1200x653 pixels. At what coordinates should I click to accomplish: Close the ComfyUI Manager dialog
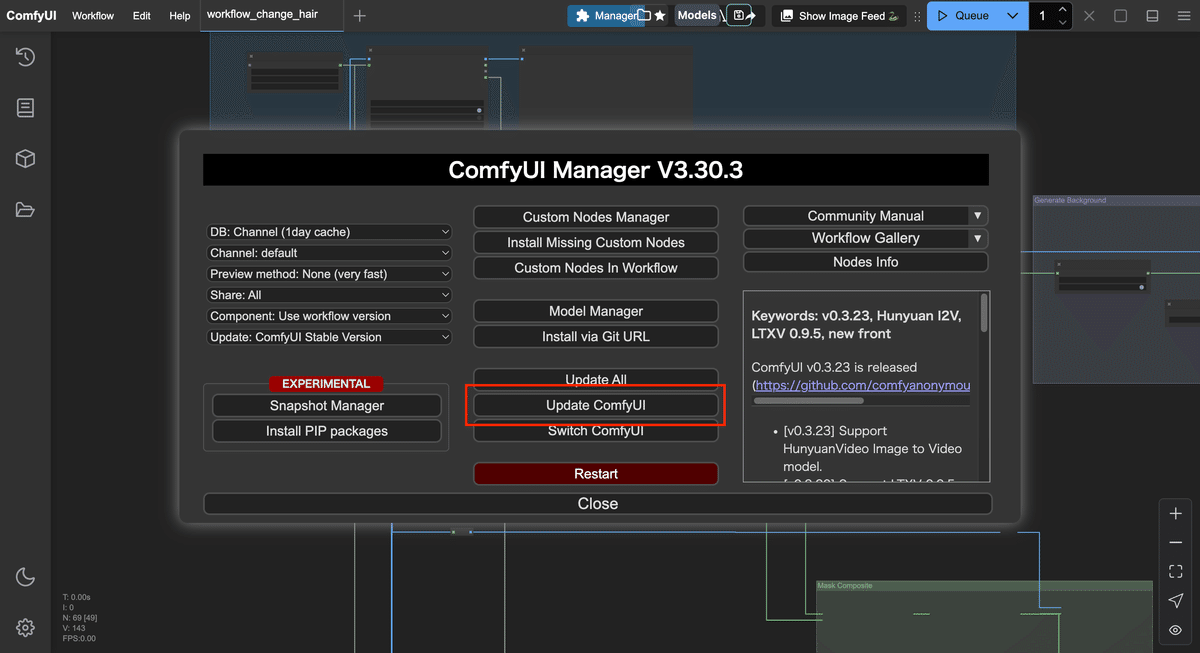pyautogui.click(x=598, y=504)
